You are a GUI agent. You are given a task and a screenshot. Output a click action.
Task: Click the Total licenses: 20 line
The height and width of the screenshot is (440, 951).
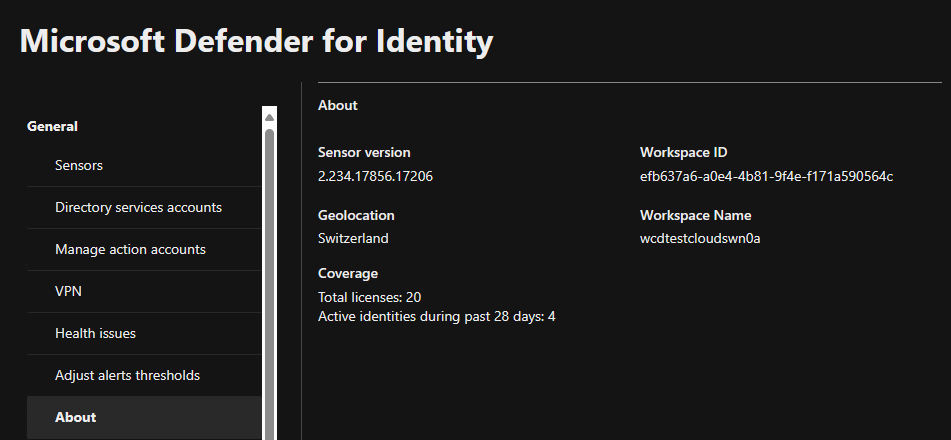pos(369,297)
